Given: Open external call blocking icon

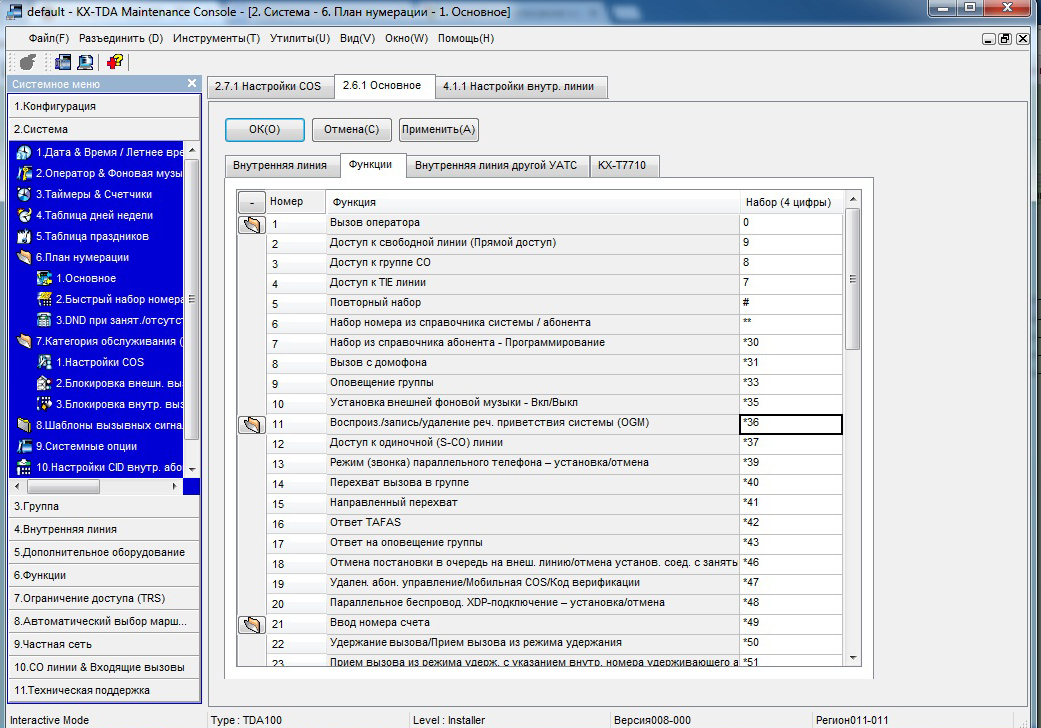Looking at the screenshot, I should coord(44,384).
